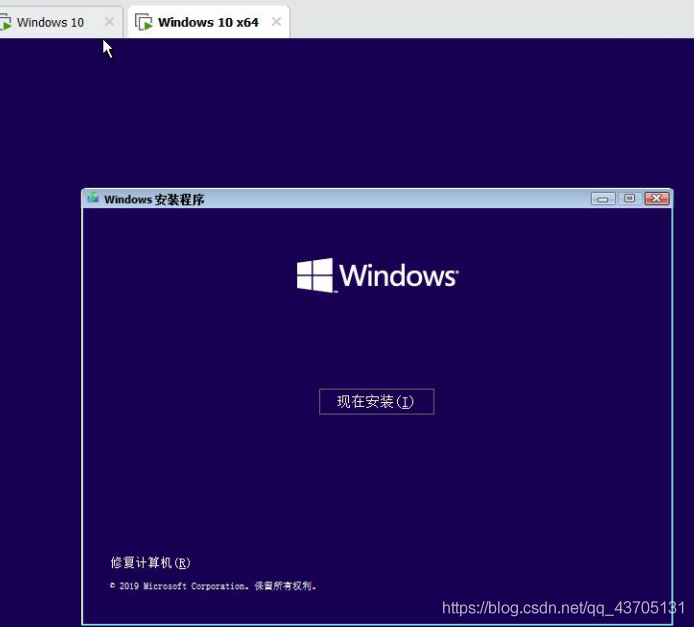The height and width of the screenshot is (627, 694).
Task: Click 现在安装(I) install now button
Action: coord(376,402)
